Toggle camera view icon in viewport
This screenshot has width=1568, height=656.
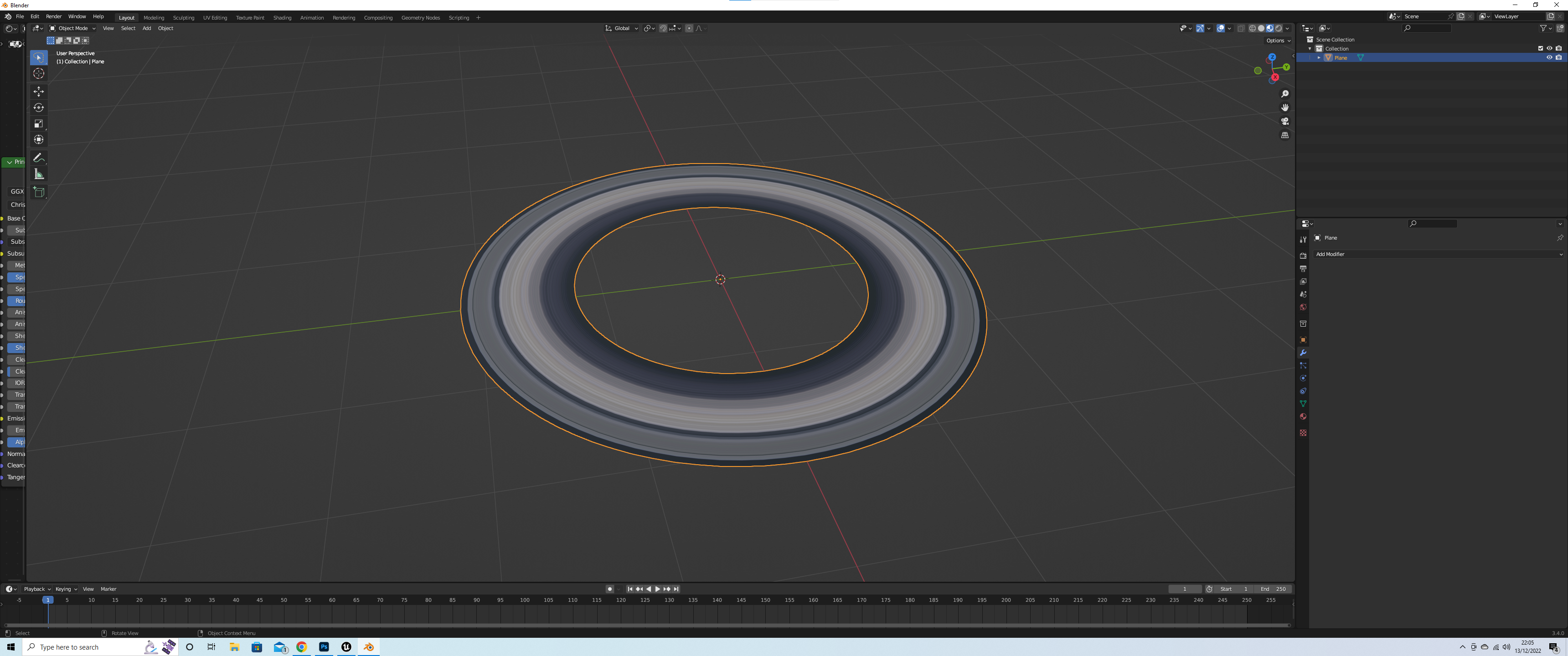(x=1284, y=121)
